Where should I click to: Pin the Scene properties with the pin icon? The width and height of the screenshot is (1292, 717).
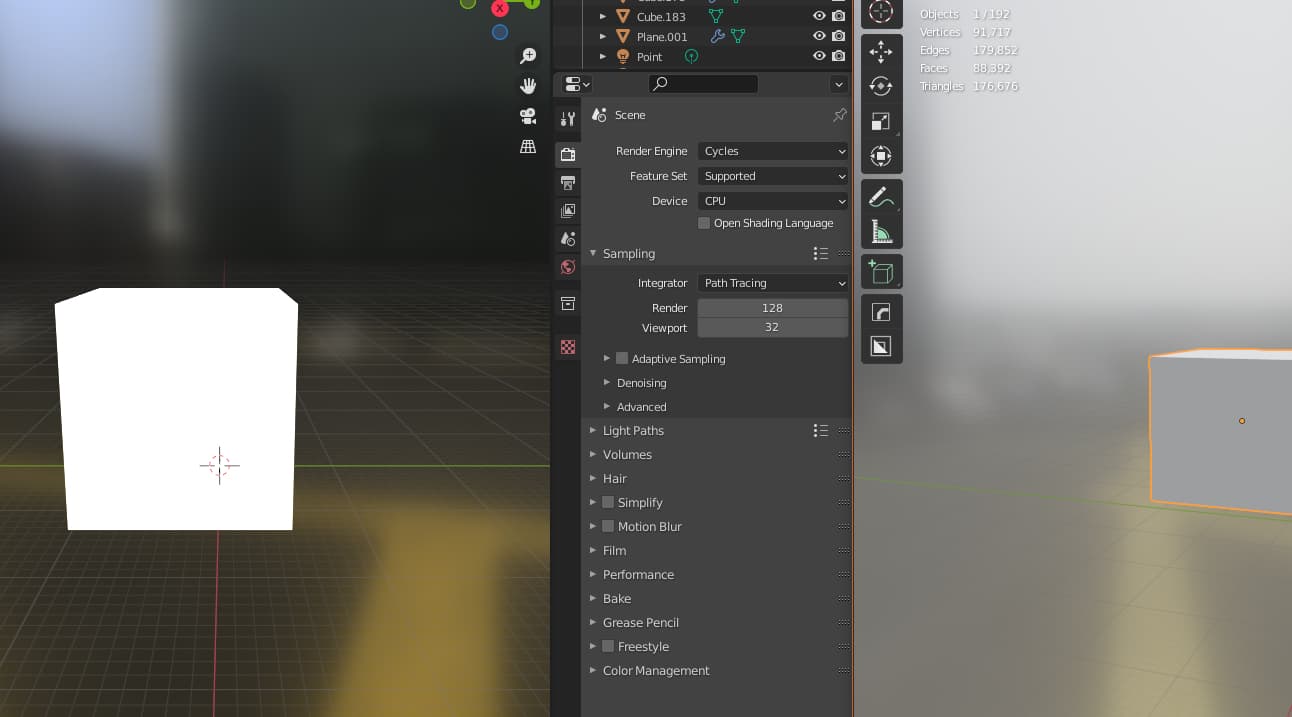pos(839,115)
